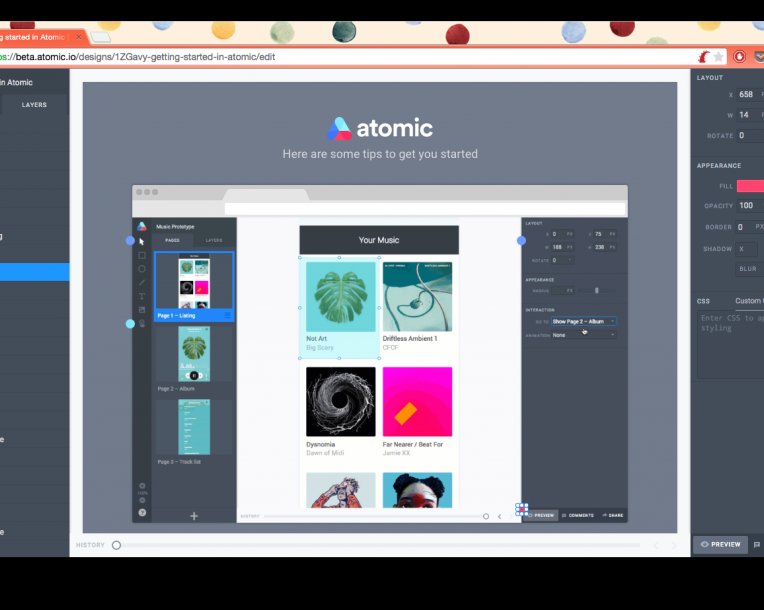Viewport: 764px width, 610px height.
Task: Switch to the Custom tab
Action: coord(748,301)
